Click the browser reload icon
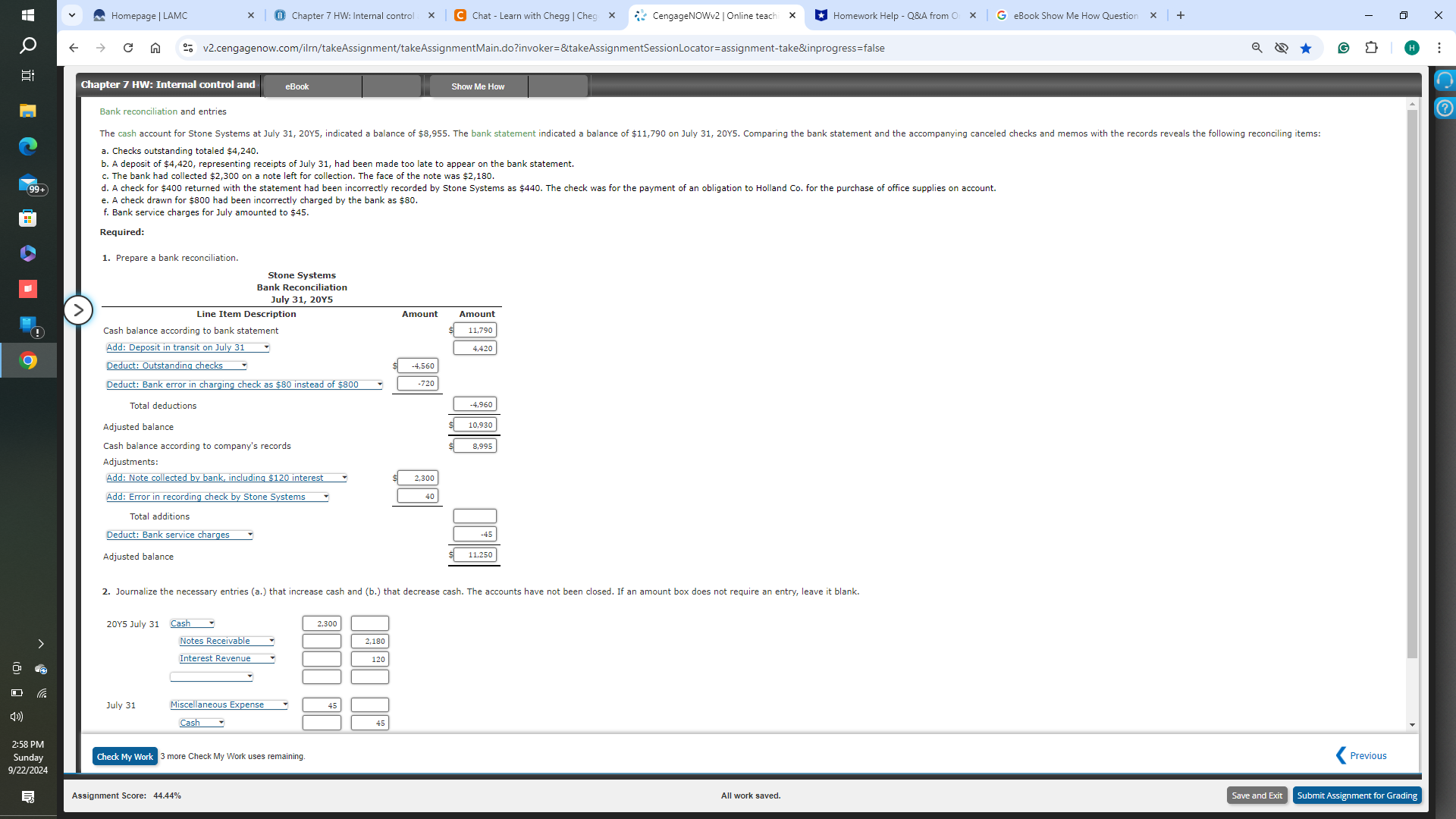Viewport: 1456px width, 819px height. tap(128, 48)
